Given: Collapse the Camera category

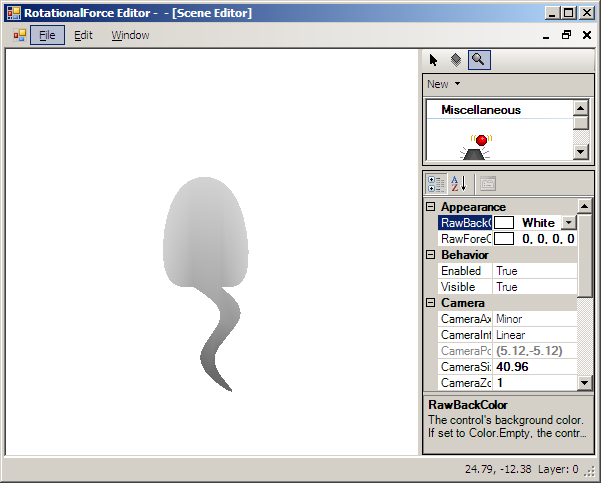Looking at the screenshot, I should [431, 303].
